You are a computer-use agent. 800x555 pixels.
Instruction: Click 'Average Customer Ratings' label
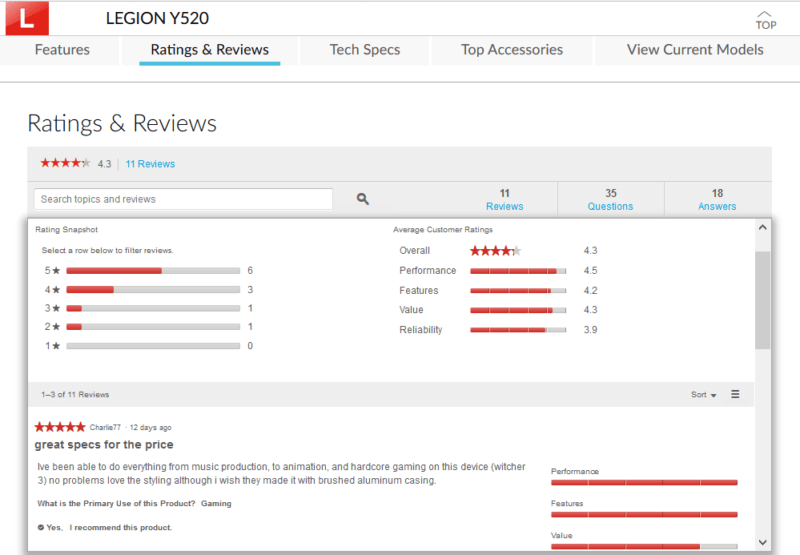[443, 230]
